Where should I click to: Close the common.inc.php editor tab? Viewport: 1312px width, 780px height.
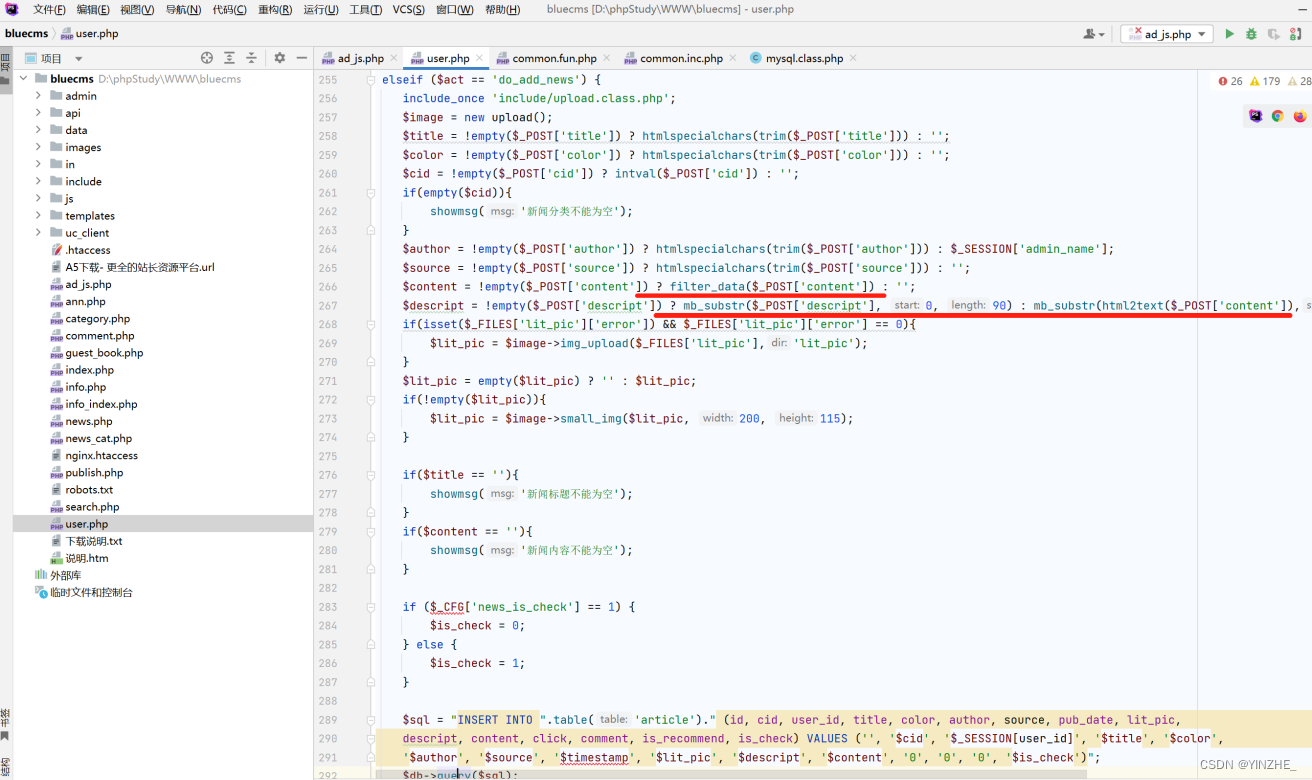[x=733, y=59]
